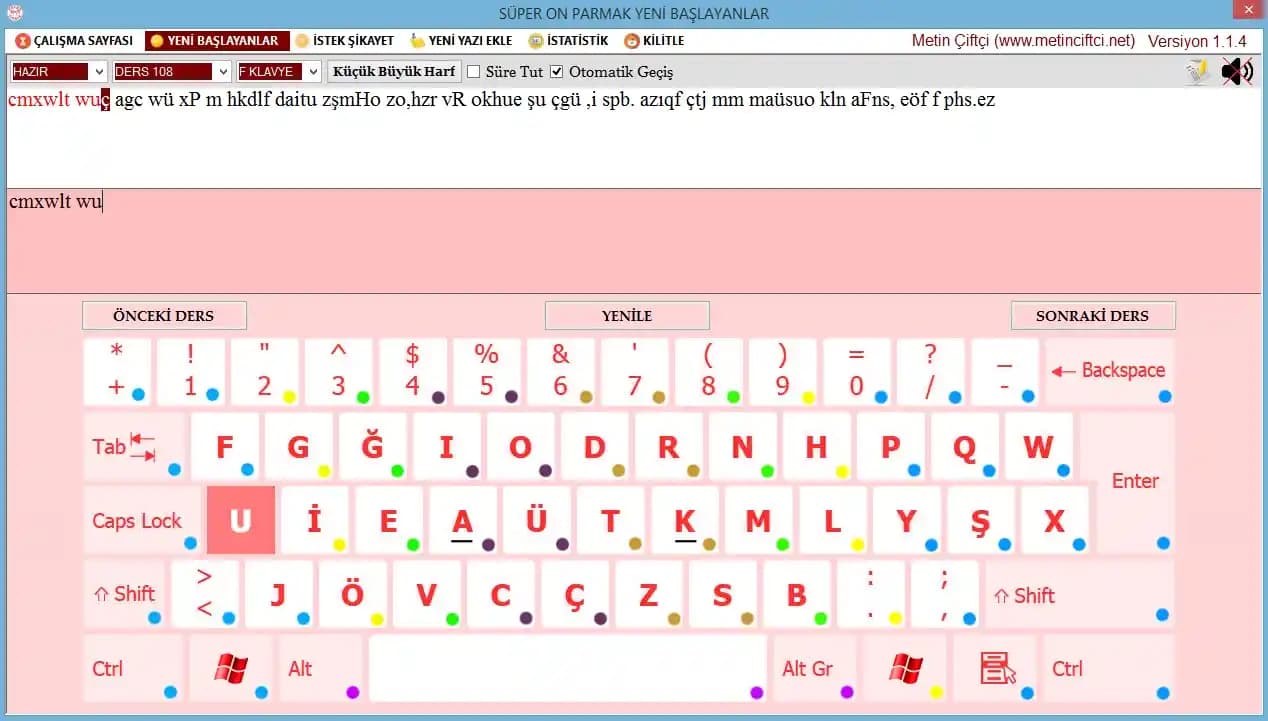Viewport: 1268px width, 721px height.
Task: Open the ÇALIŞMA SAYFASI menu
Action: [75, 41]
